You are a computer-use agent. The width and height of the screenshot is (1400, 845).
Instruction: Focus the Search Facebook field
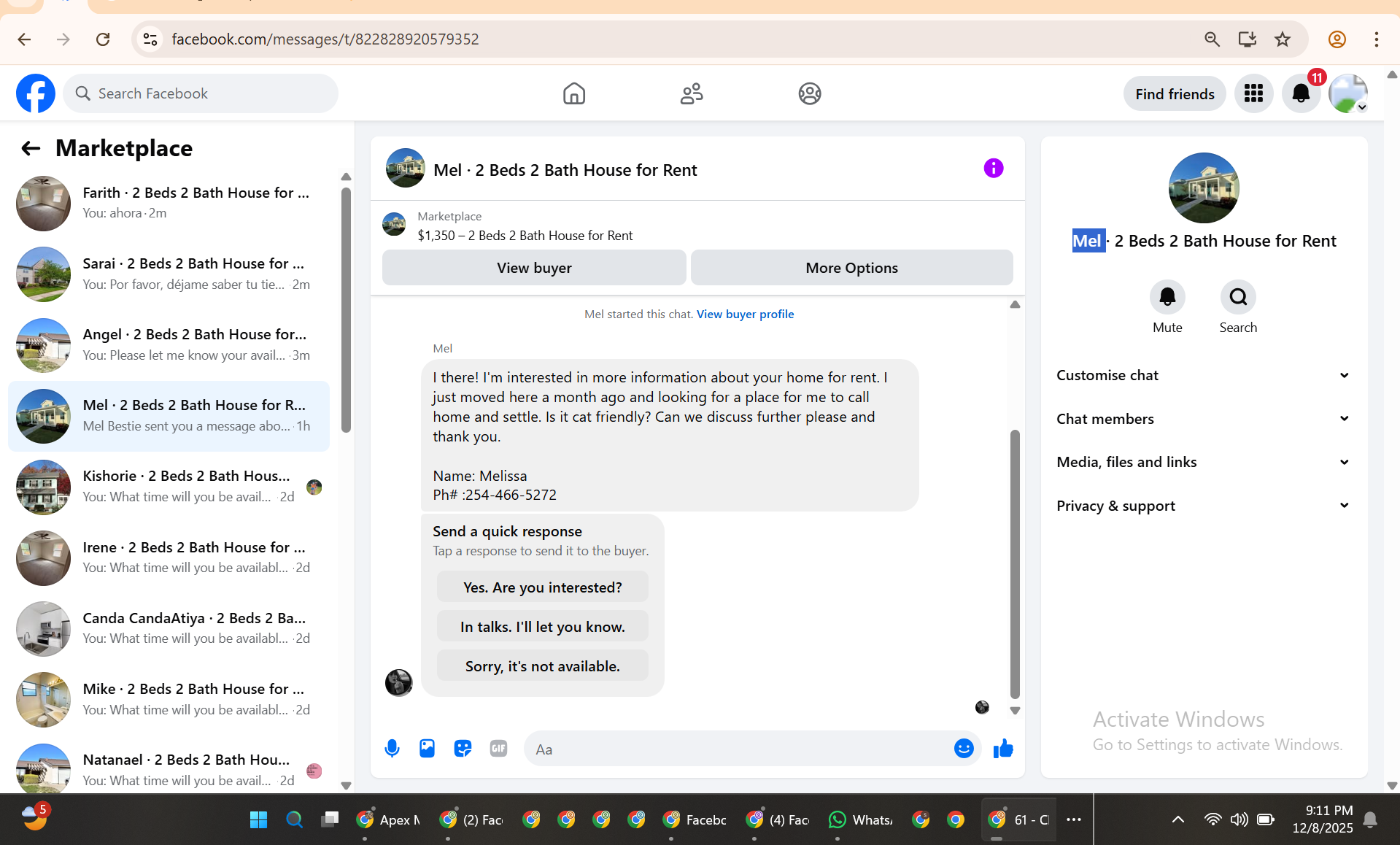[x=201, y=93]
